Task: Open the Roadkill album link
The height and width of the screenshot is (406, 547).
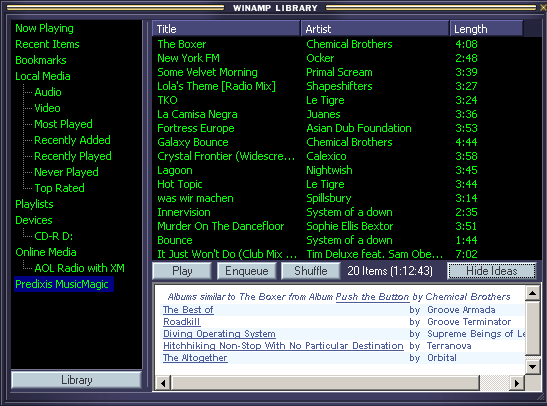Action: click(181, 322)
